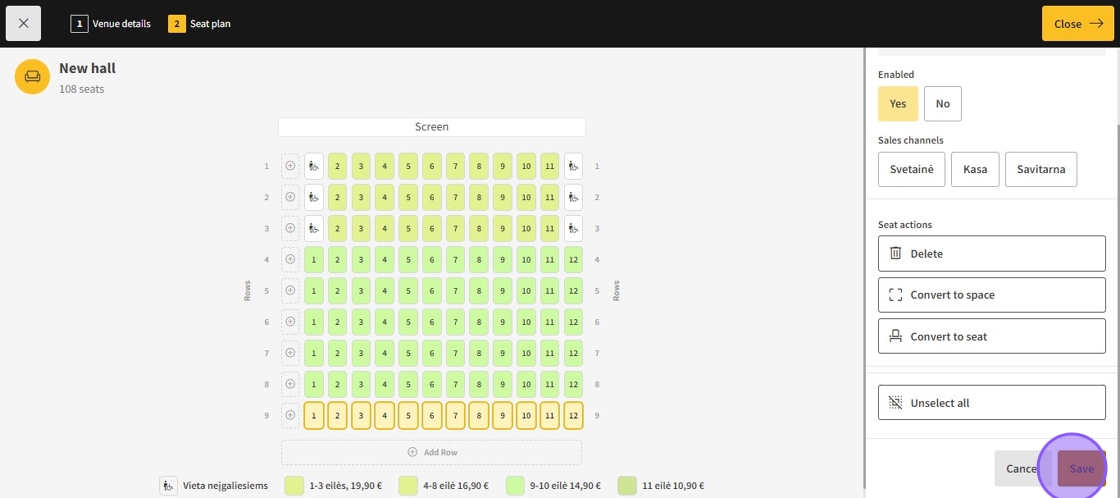Click Add Row below the seat grid
Screen dimensions: 1120x498
pyautogui.click(x=431, y=452)
